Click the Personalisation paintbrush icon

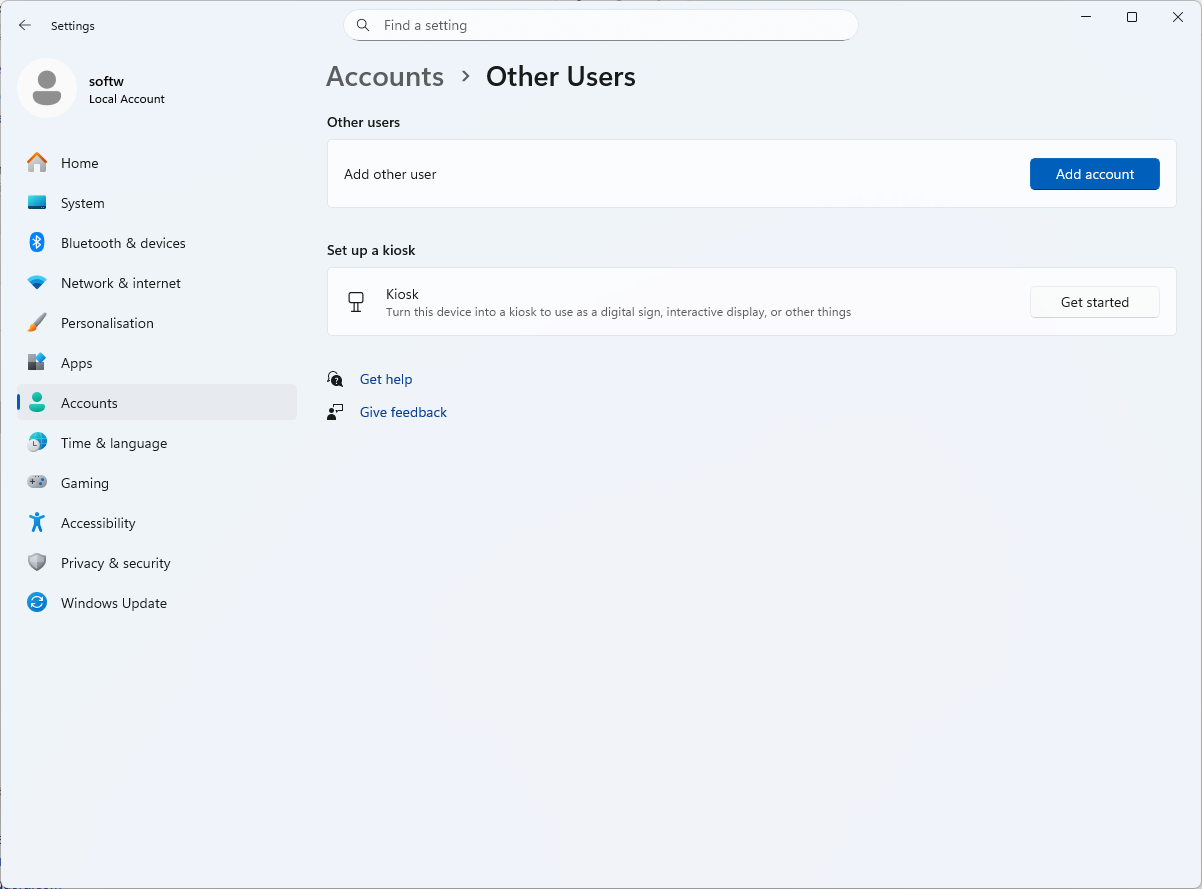(37, 323)
